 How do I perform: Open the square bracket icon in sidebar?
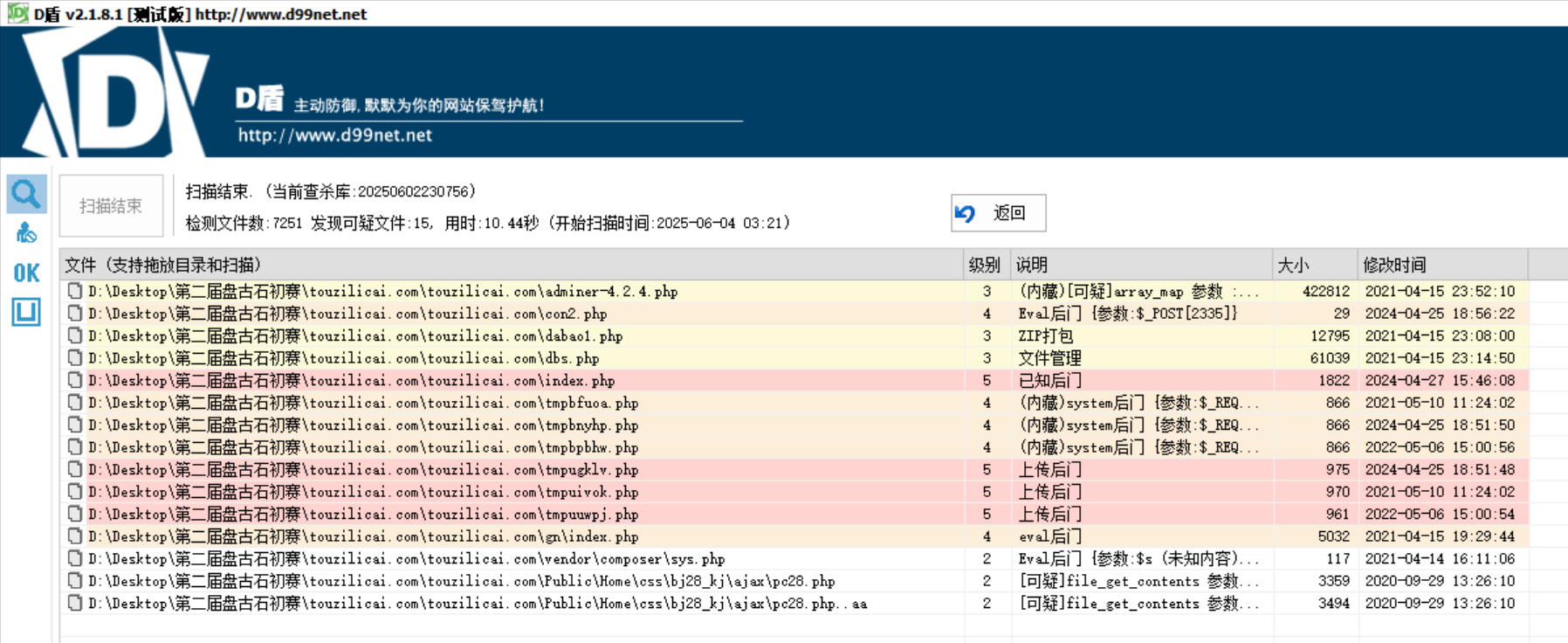[x=26, y=312]
